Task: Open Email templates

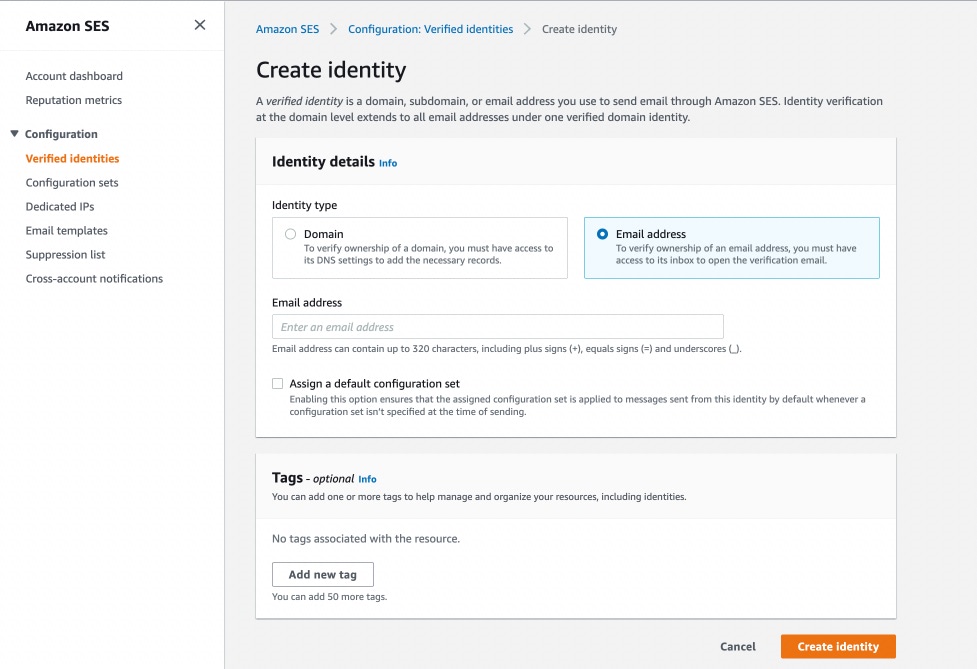Action: [x=65, y=230]
